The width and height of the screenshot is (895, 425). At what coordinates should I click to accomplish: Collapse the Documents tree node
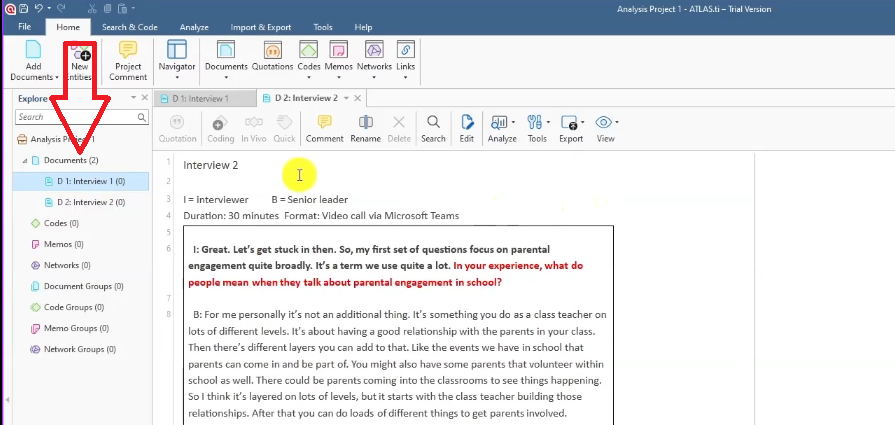tap(25, 160)
